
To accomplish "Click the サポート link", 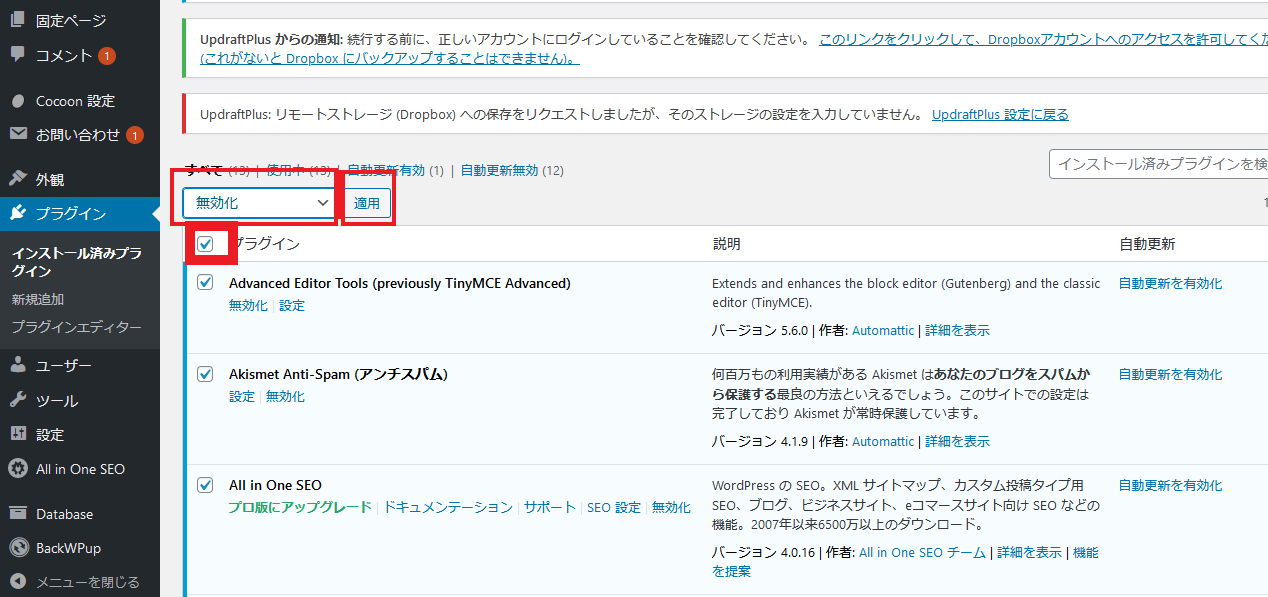I will coord(550,508).
